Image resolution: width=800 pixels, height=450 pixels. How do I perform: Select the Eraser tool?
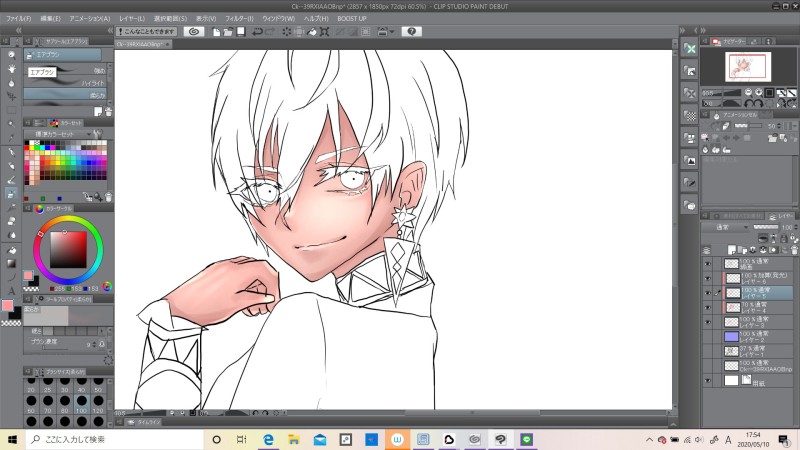coord(11,221)
